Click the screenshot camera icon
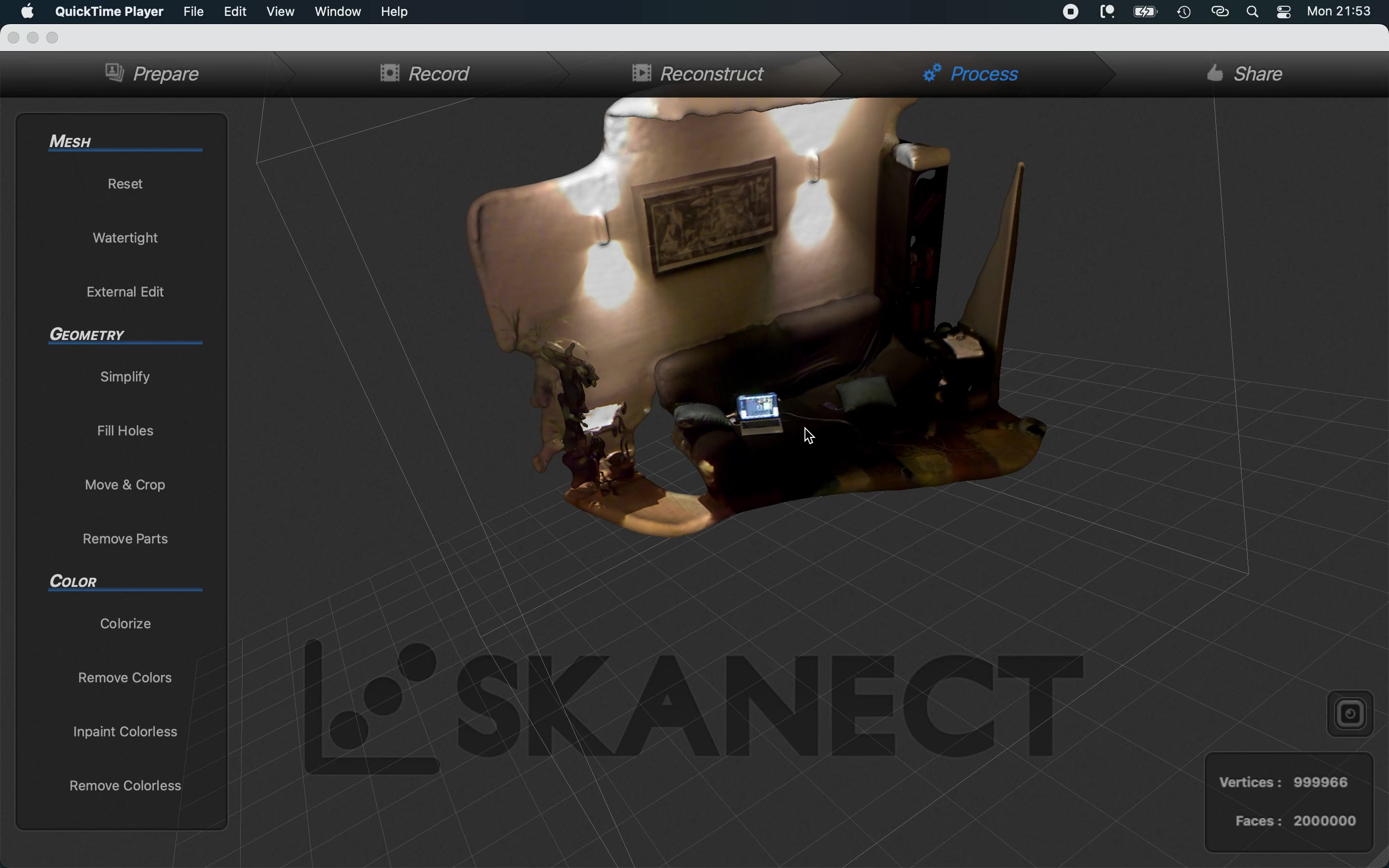This screenshot has height=868, width=1389. pos(1349,714)
